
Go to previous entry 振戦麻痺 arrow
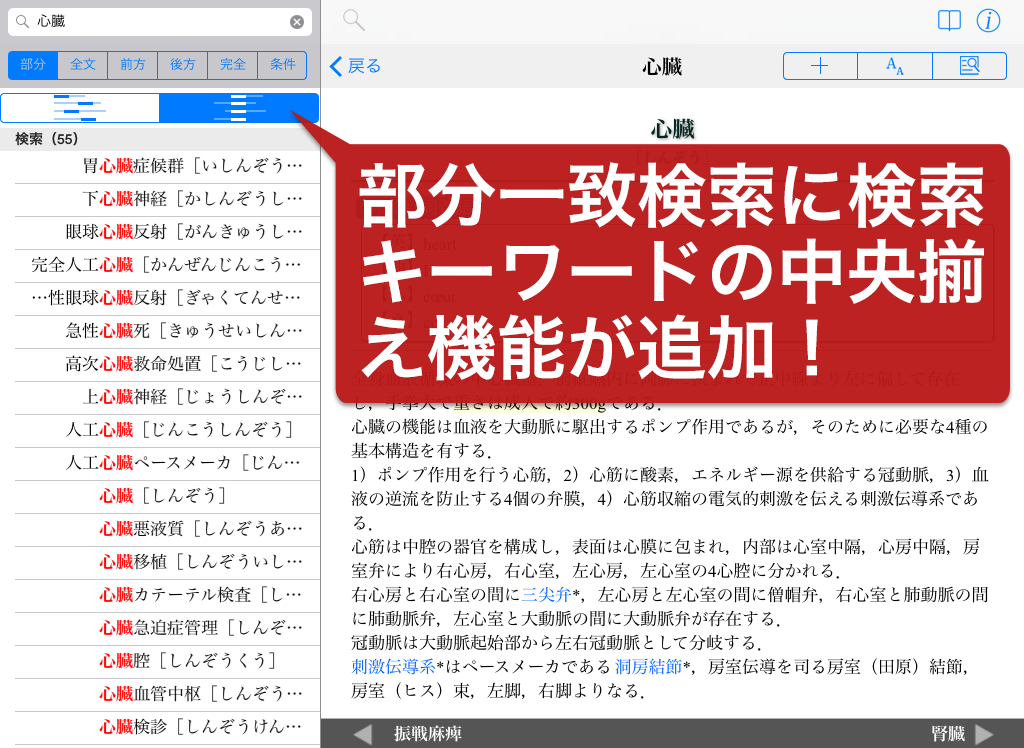[363, 734]
